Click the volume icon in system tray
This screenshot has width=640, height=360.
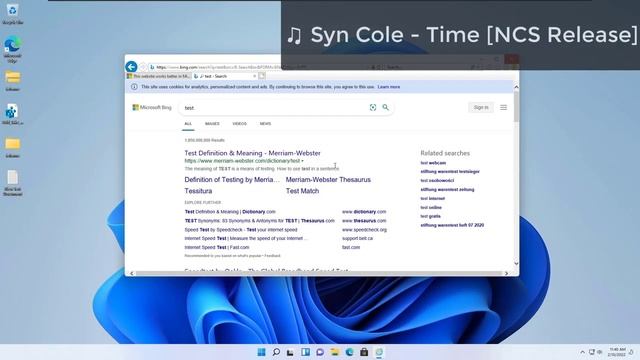tap(599, 352)
